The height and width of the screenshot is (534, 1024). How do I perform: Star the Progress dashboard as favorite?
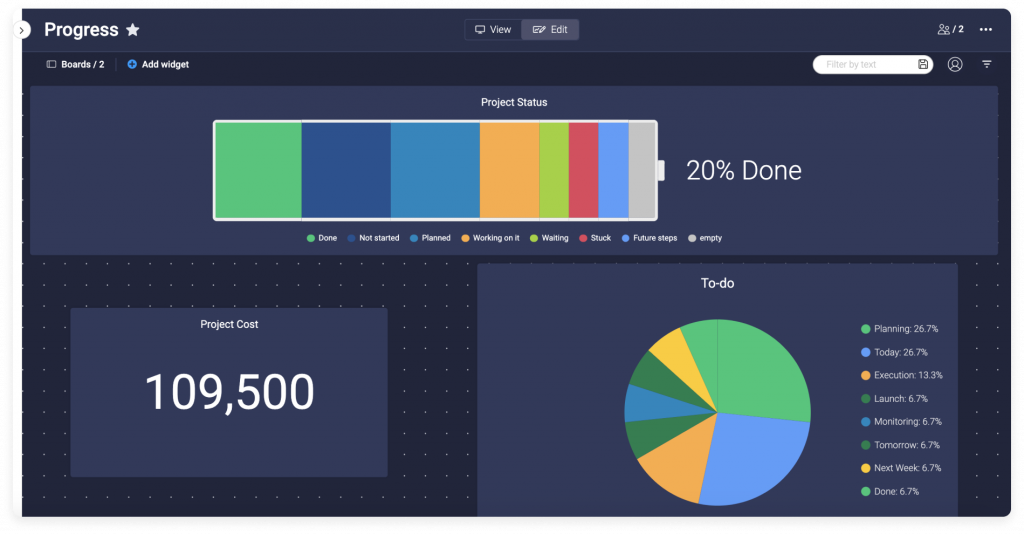pos(133,30)
